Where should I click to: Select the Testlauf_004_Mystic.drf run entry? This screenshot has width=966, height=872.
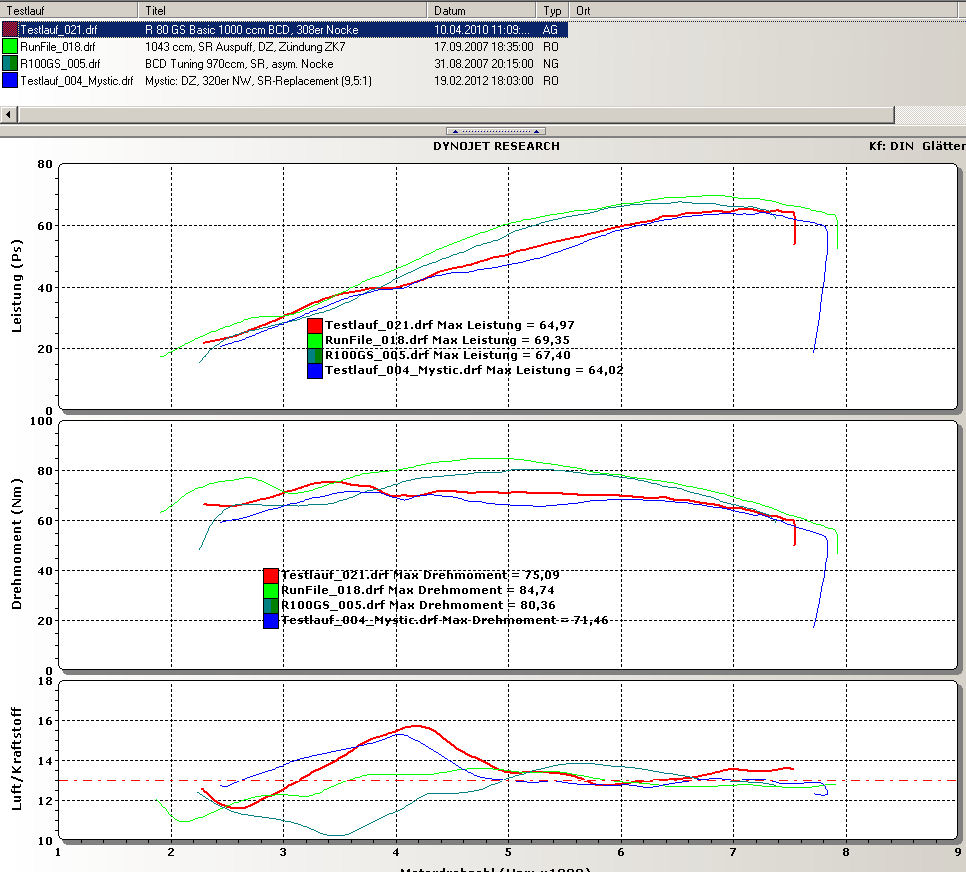pos(77,80)
